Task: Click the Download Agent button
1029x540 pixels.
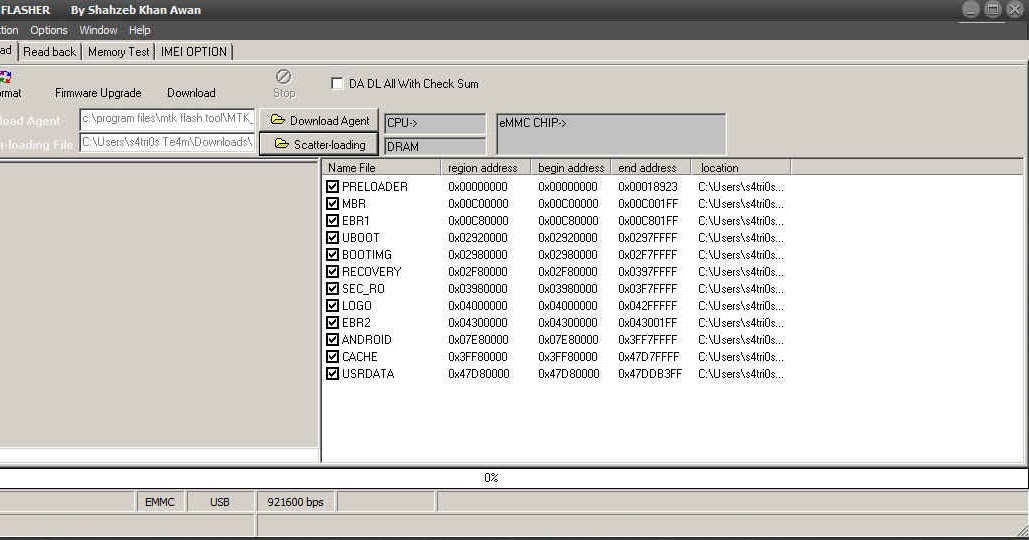Action: coord(319,121)
